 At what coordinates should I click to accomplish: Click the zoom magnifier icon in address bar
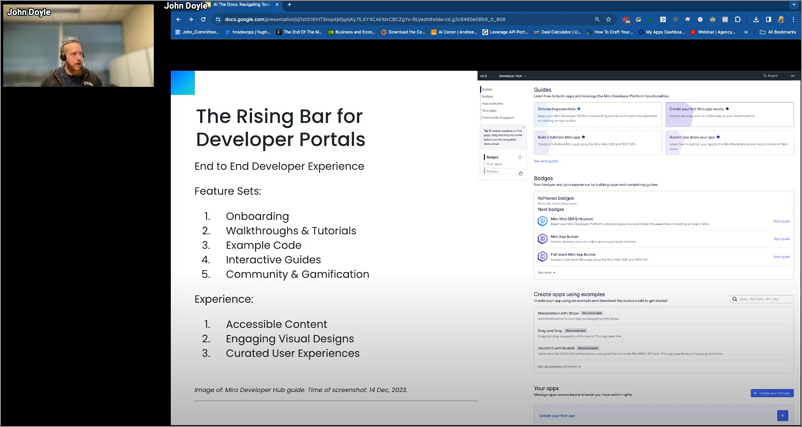[x=597, y=19]
